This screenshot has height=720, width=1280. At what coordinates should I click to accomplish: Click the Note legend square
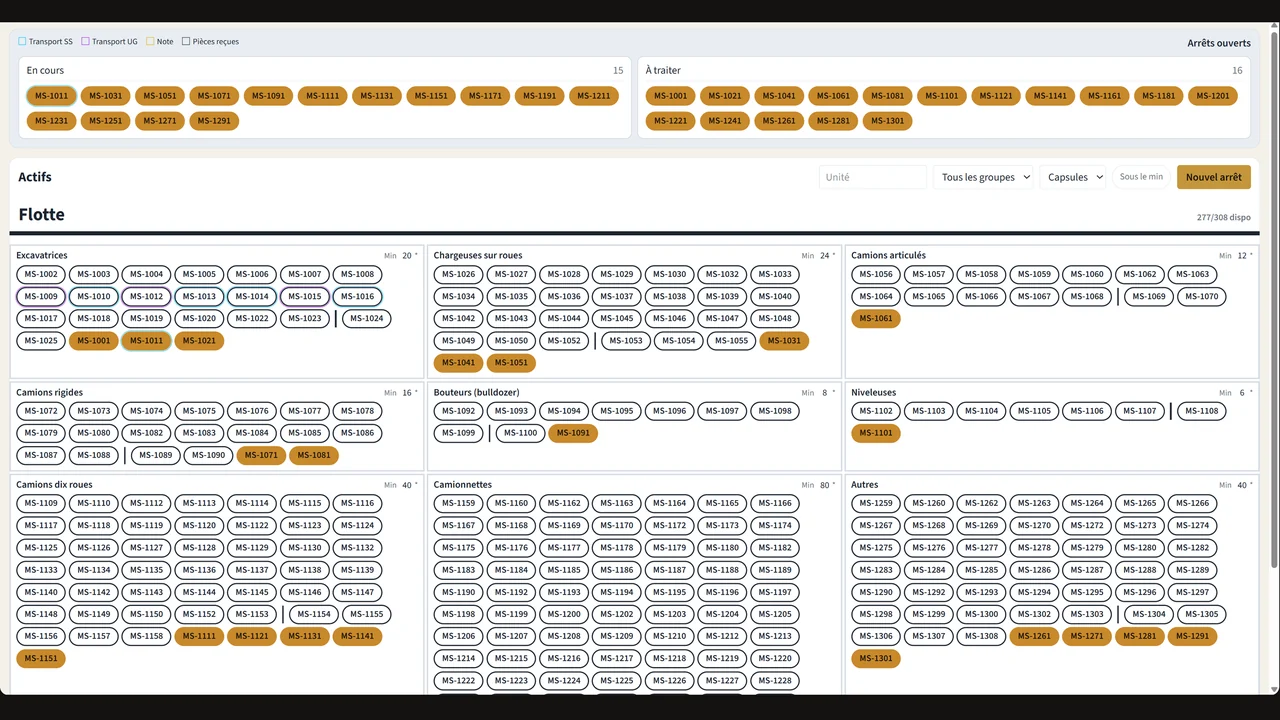(150, 42)
